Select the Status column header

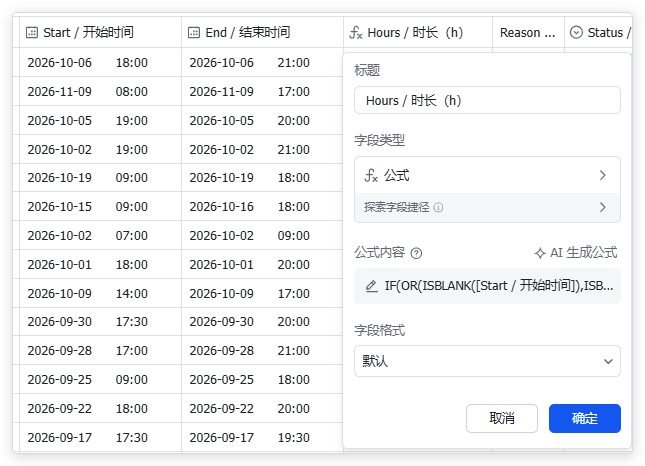coord(599,32)
